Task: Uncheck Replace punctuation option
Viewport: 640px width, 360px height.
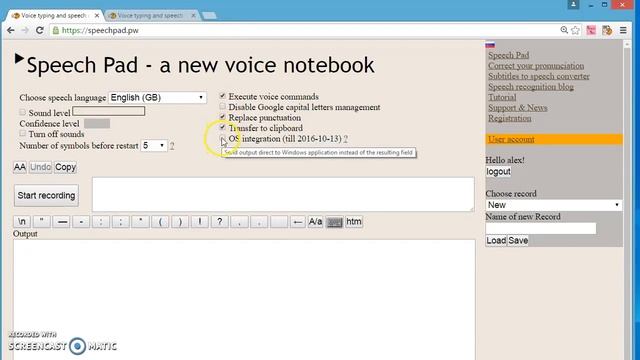Action: [222, 117]
